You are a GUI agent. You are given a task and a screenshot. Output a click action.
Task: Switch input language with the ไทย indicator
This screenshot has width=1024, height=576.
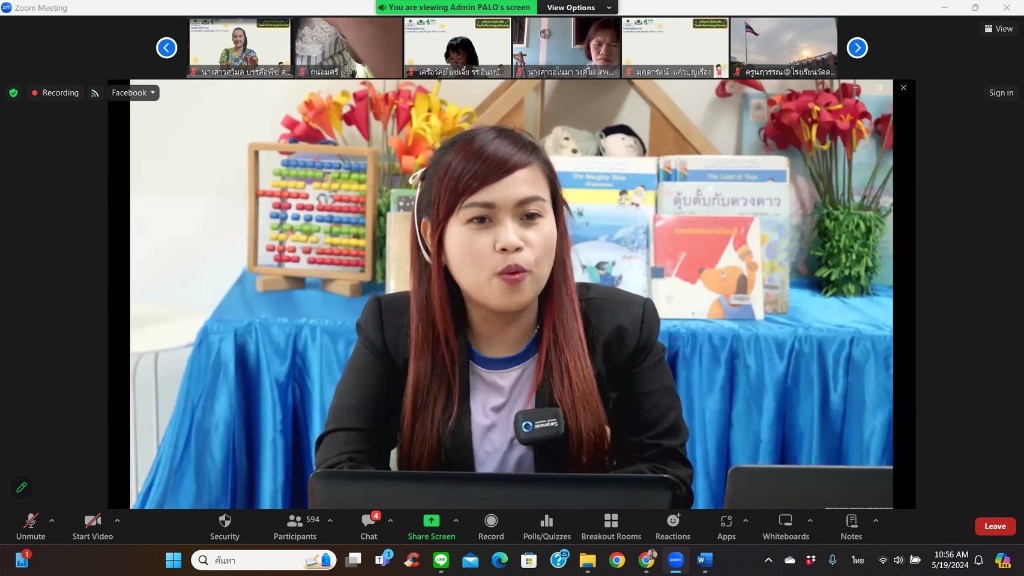857,560
